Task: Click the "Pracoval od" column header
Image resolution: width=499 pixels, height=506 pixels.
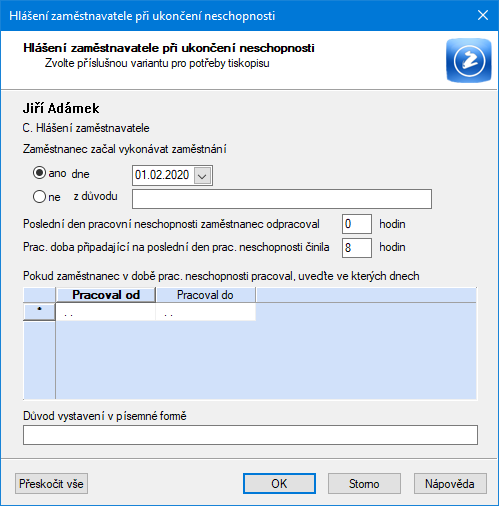Action: 106,295
